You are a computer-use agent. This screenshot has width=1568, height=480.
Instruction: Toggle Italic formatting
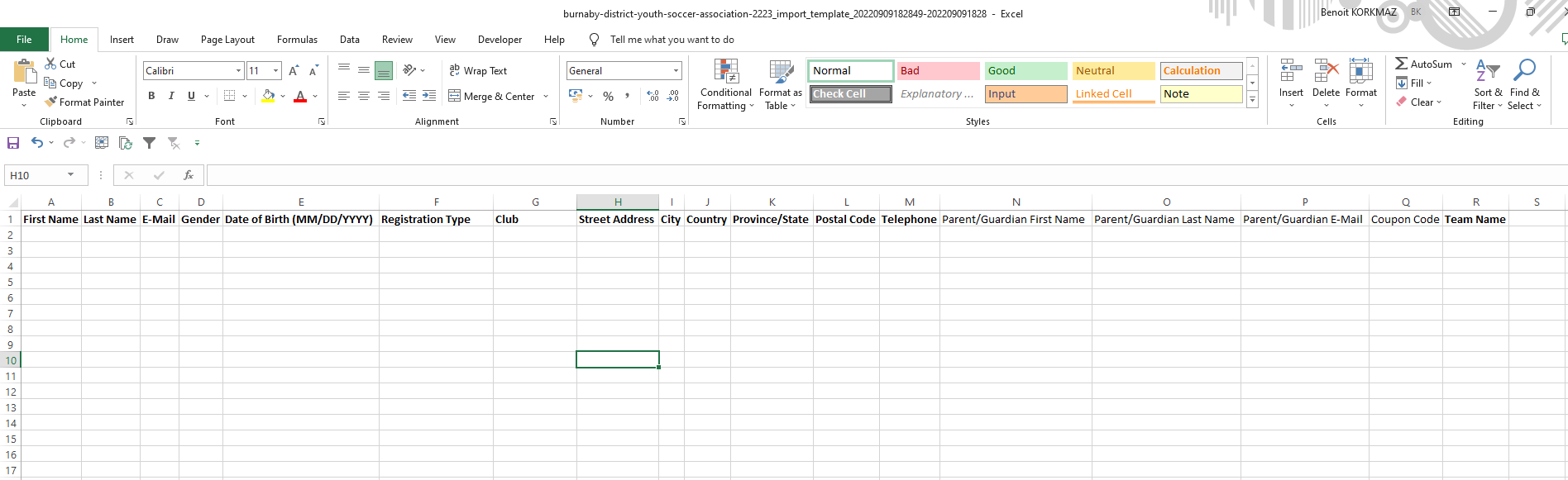click(171, 96)
